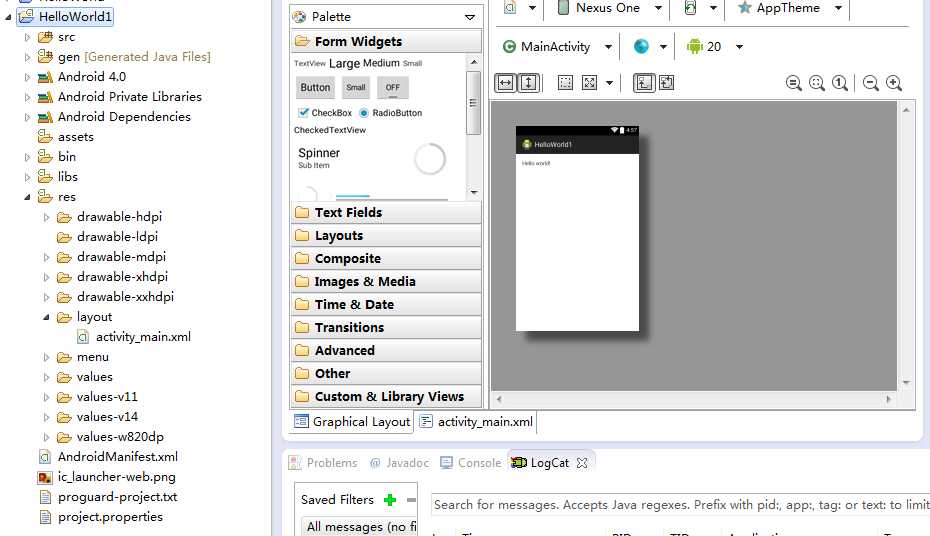Toggle fill width layout icon
The image size is (930, 536).
505,83
